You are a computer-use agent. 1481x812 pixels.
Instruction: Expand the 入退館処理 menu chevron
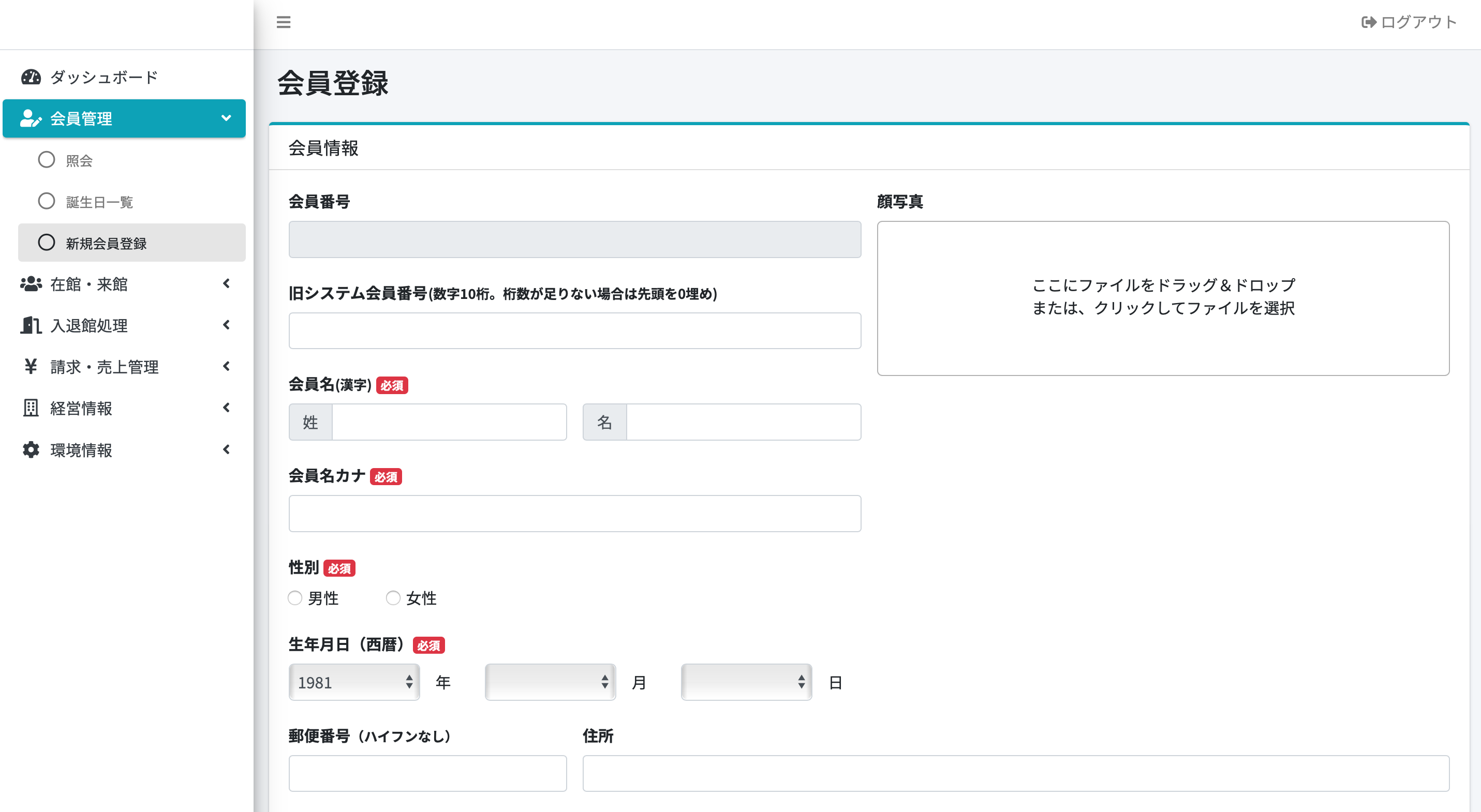(x=227, y=325)
